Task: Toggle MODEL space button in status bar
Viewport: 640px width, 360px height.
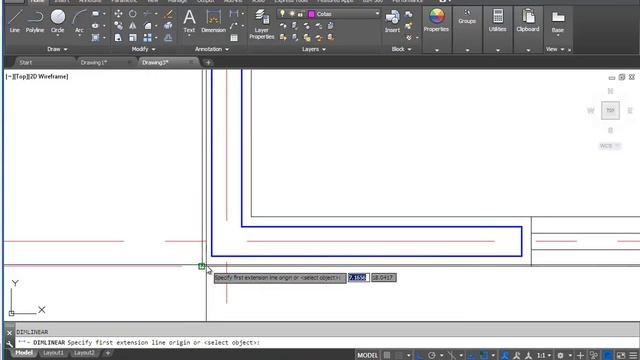Action: click(x=367, y=355)
